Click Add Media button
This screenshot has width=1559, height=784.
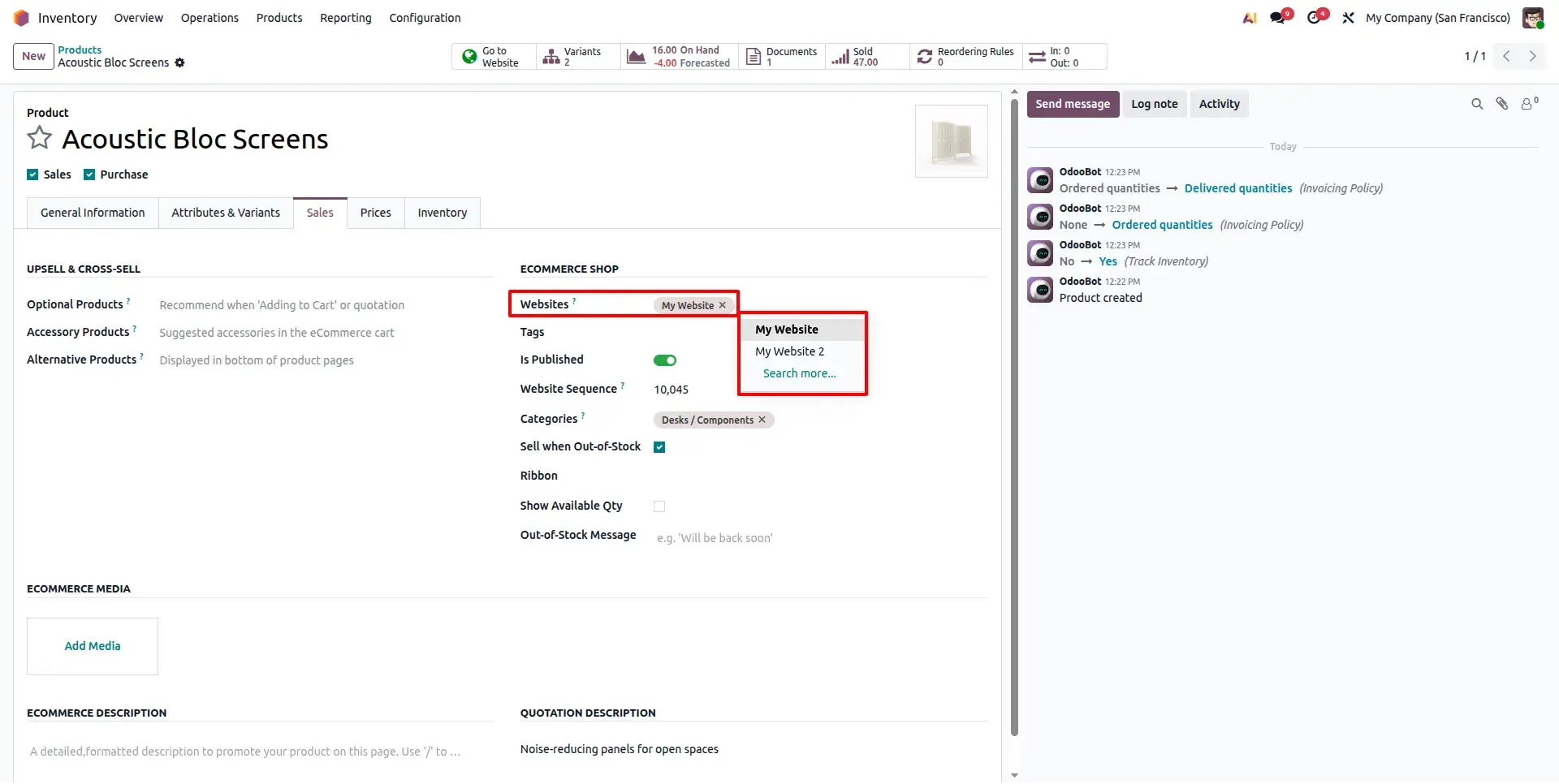tap(93, 646)
